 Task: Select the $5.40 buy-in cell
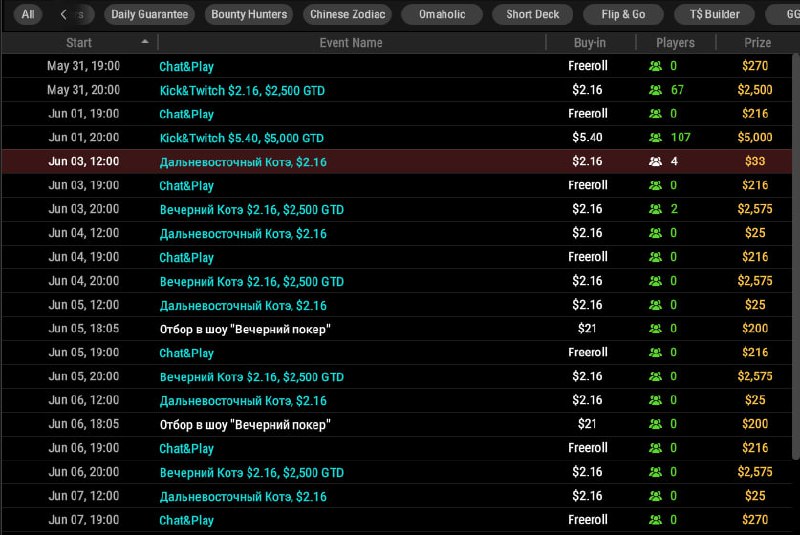click(x=587, y=137)
